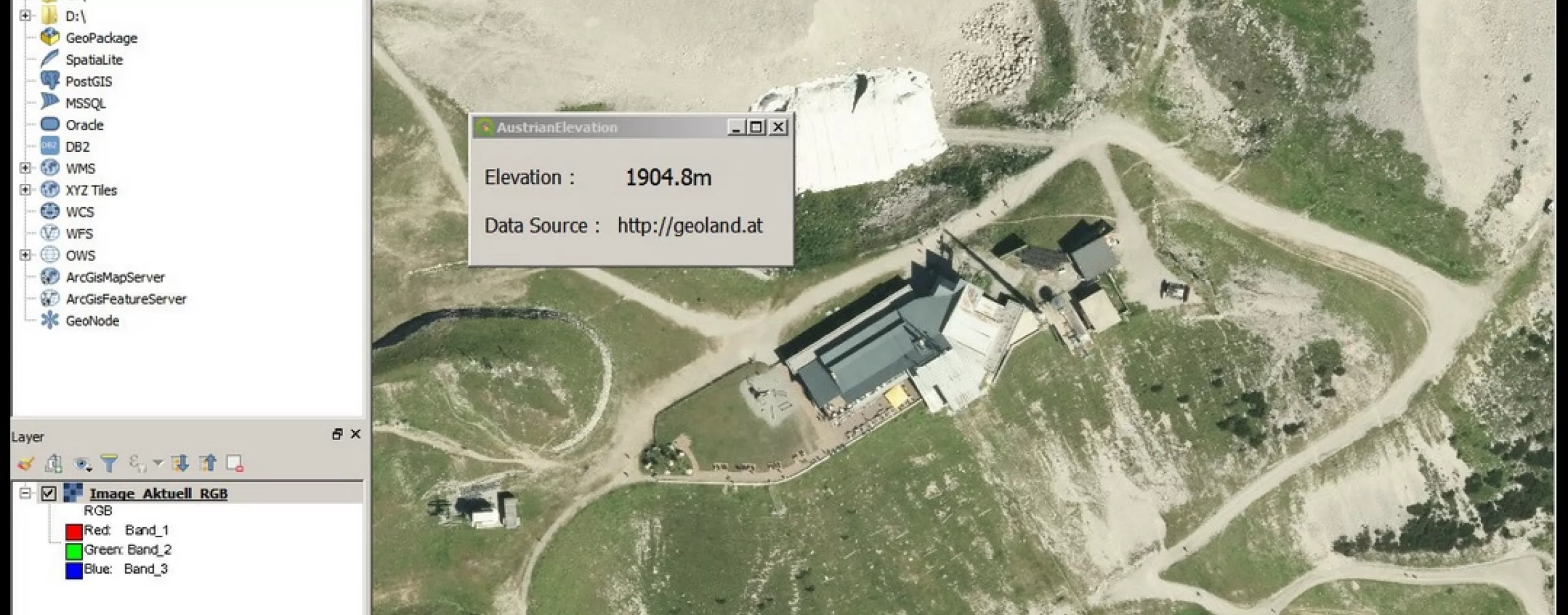Select the PostGIS elephant icon
1568x615 pixels.
coord(50,81)
